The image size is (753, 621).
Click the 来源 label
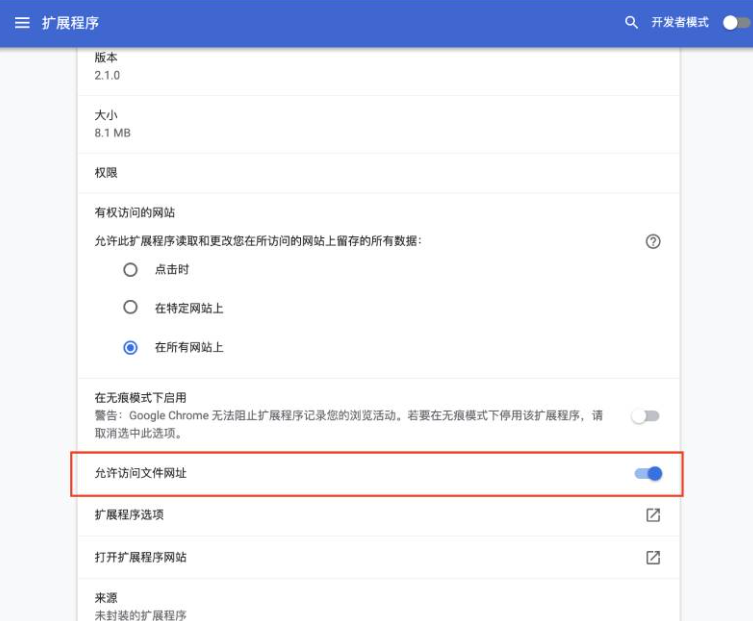(x=106, y=598)
